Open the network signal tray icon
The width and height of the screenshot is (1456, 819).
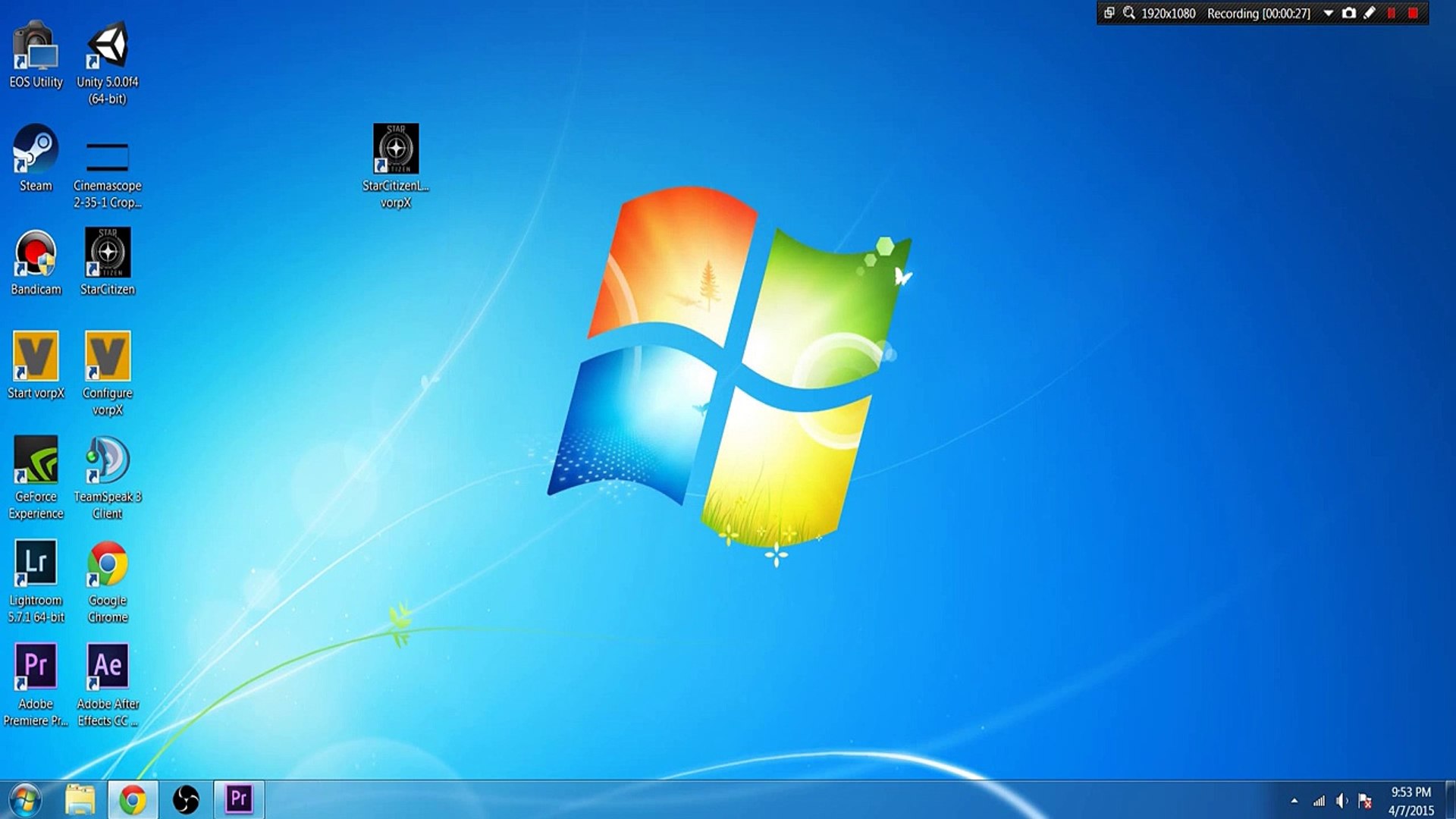pos(1319,801)
